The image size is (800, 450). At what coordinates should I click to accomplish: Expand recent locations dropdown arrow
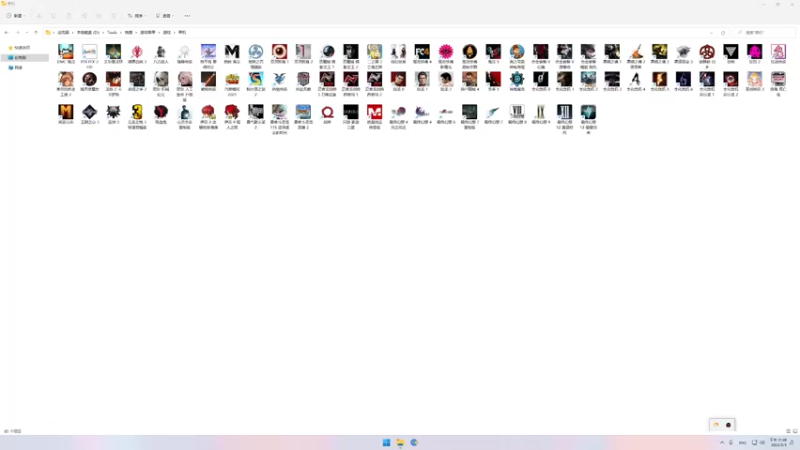tap(27, 32)
